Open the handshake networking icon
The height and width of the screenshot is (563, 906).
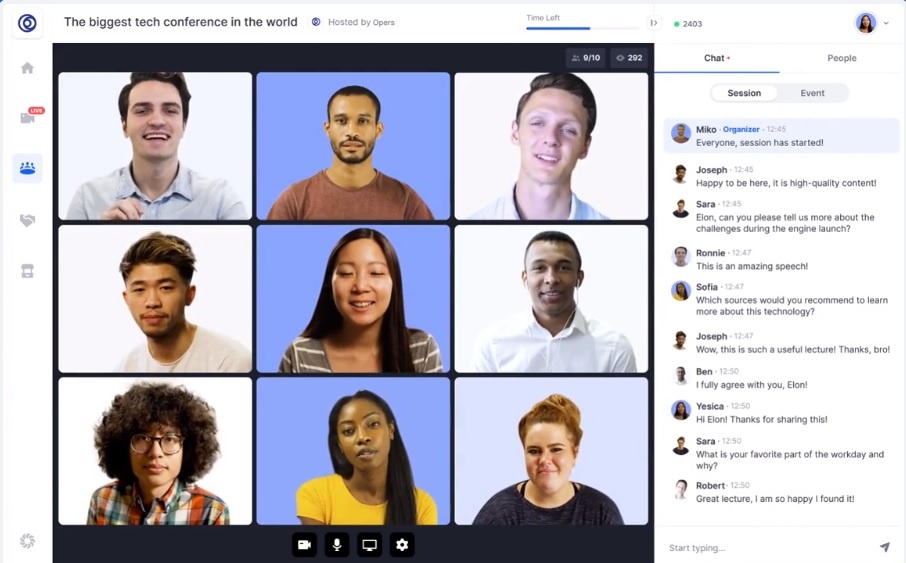pyautogui.click(x=27, y=220)
